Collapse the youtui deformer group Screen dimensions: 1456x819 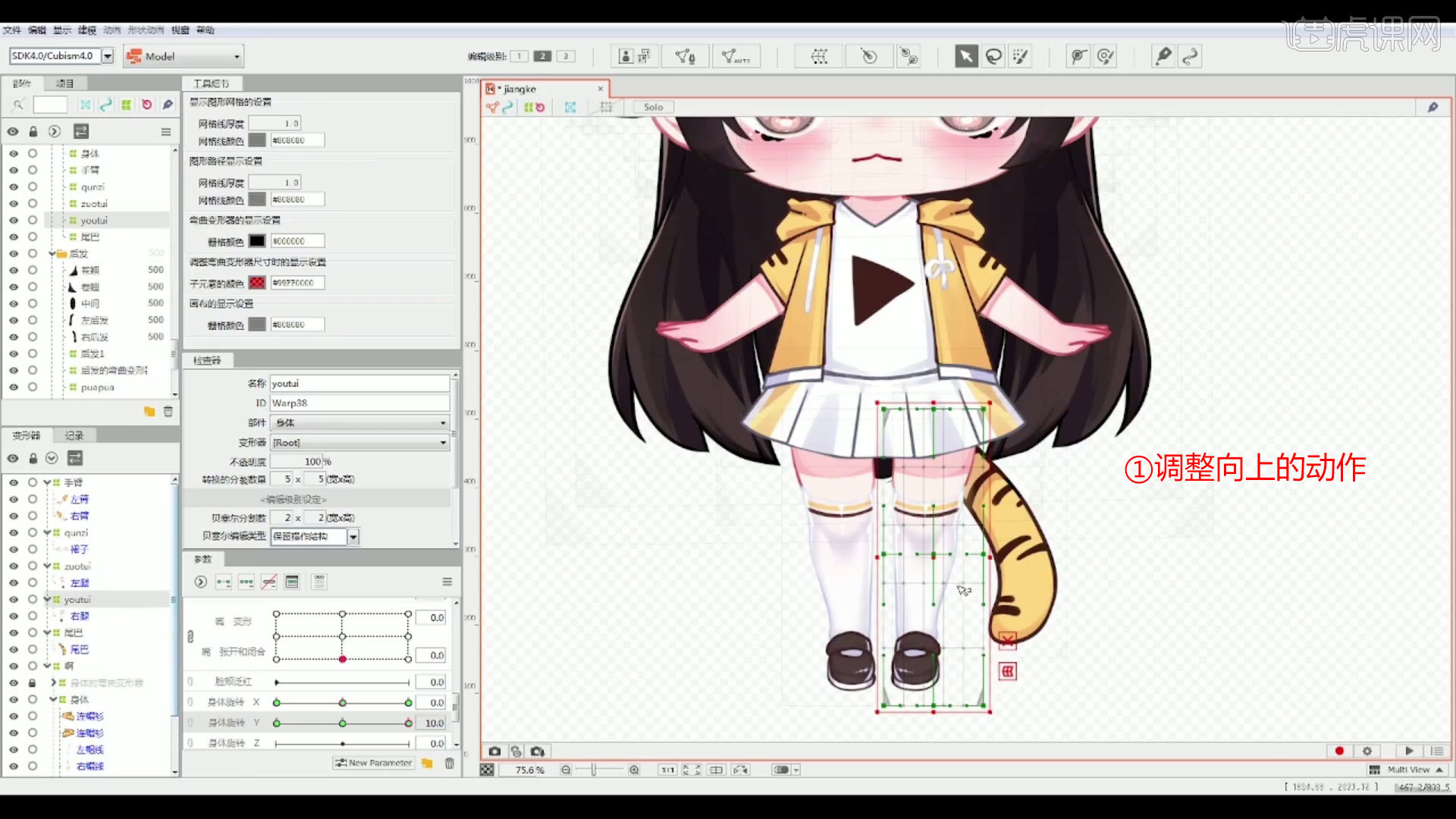tap(47, 599)
